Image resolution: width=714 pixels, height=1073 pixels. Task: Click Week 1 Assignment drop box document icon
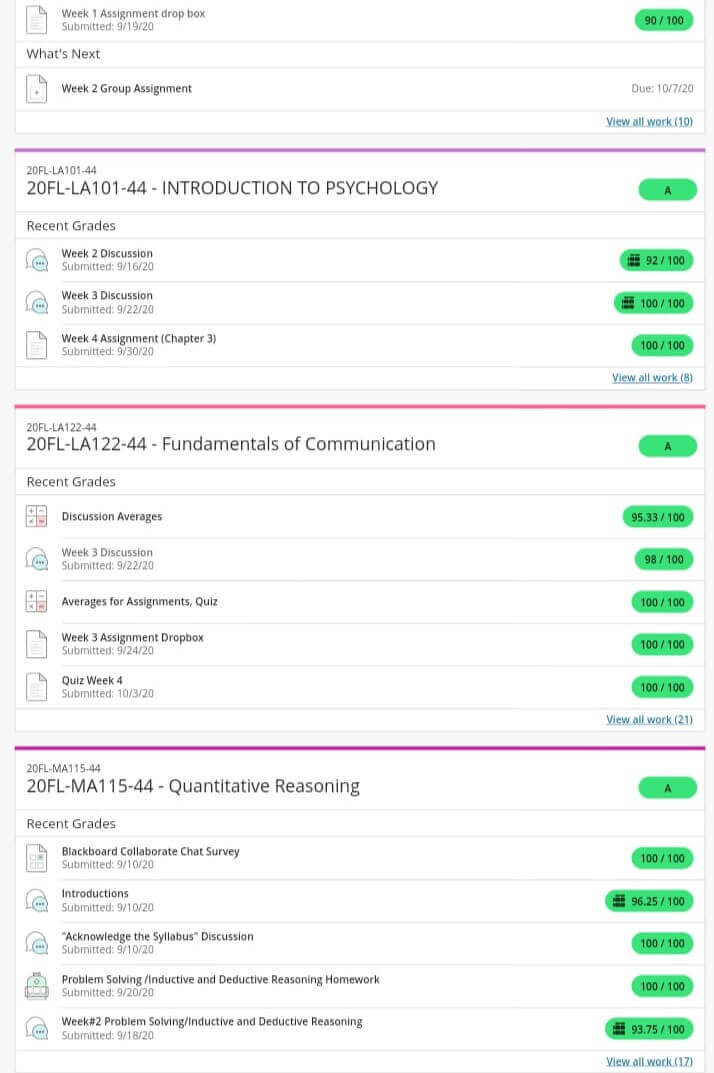[37, 19]
